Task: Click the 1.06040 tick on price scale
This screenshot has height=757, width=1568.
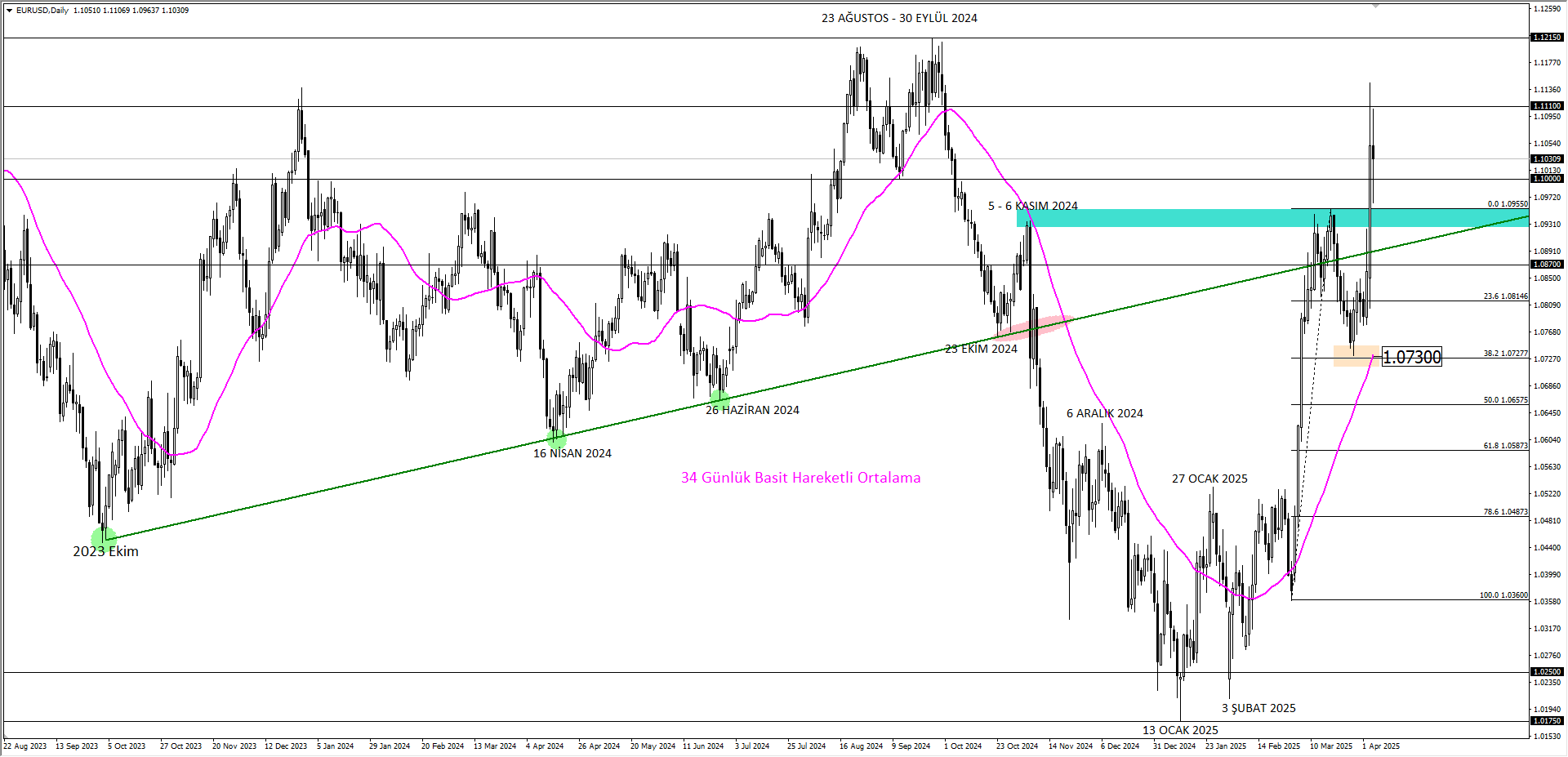Action: point(1547,440)
